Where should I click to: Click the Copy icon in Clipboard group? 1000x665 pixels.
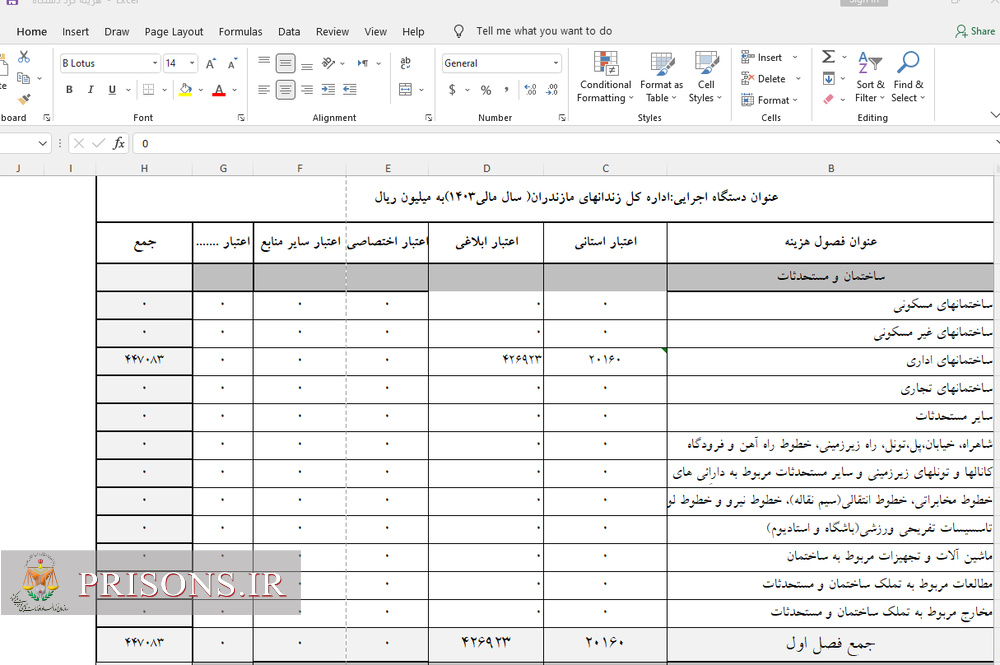coord(24,78)
